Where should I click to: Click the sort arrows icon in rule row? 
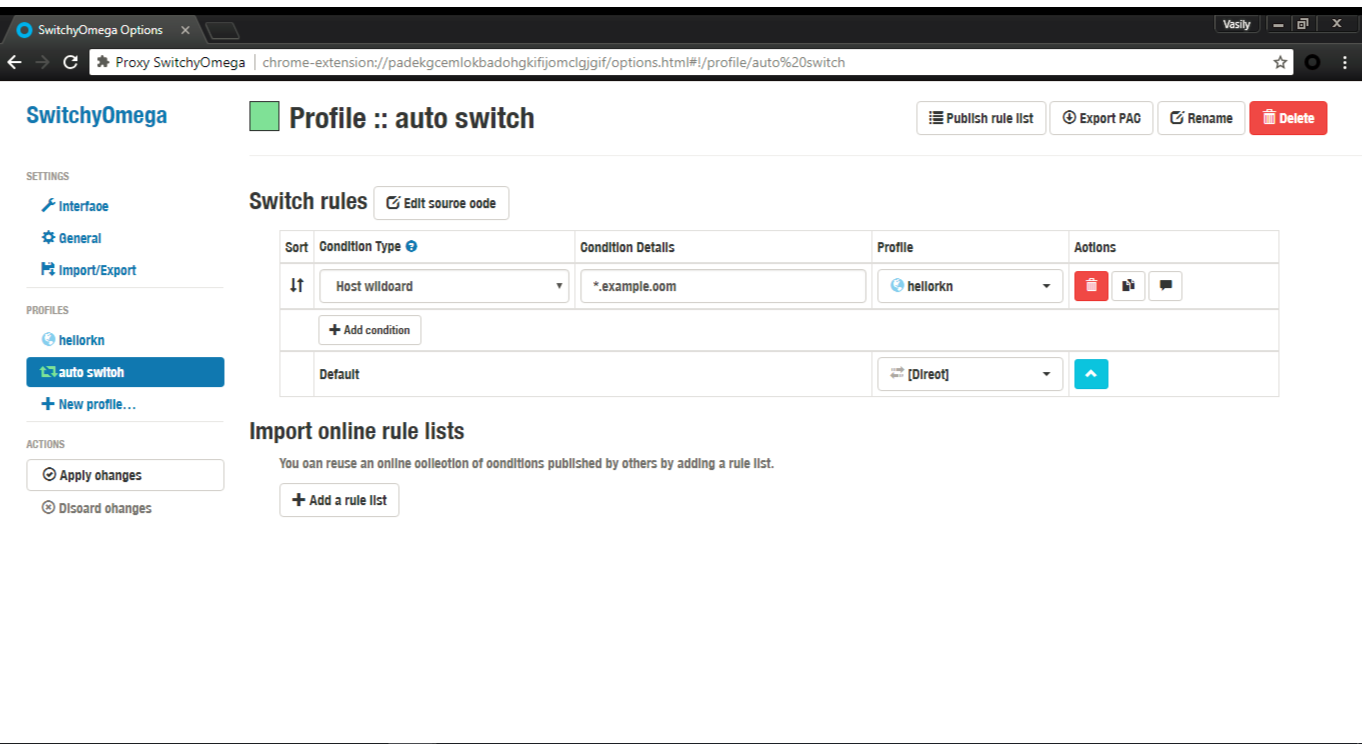coord(297,286)
